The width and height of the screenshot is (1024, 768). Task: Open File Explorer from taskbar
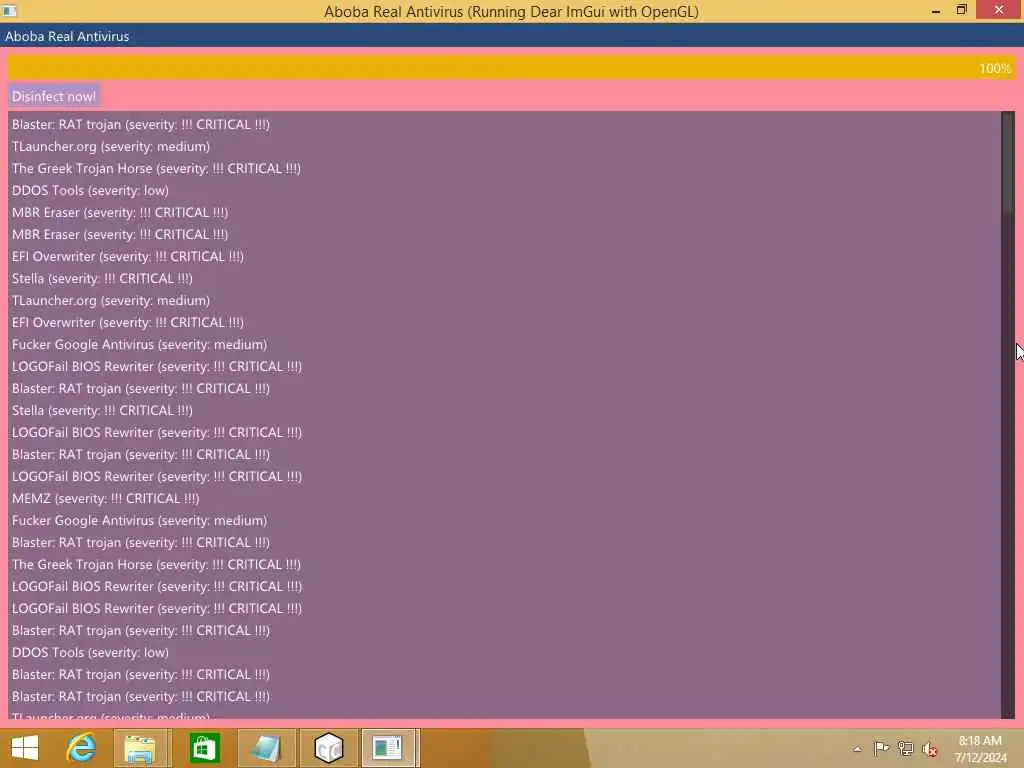140,748
